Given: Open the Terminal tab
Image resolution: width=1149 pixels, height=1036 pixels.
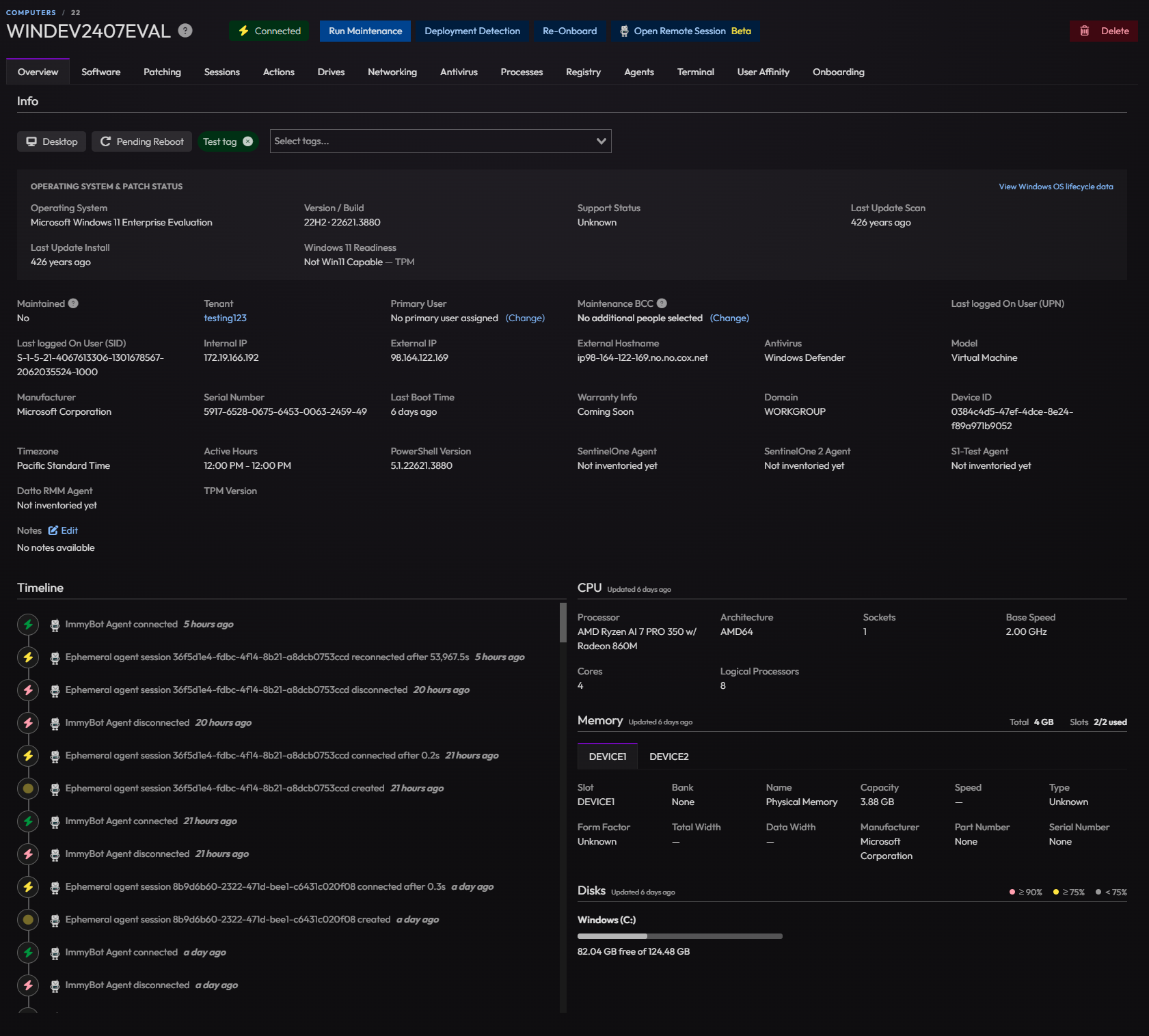Looking at the screenshot, I should 695,72.
